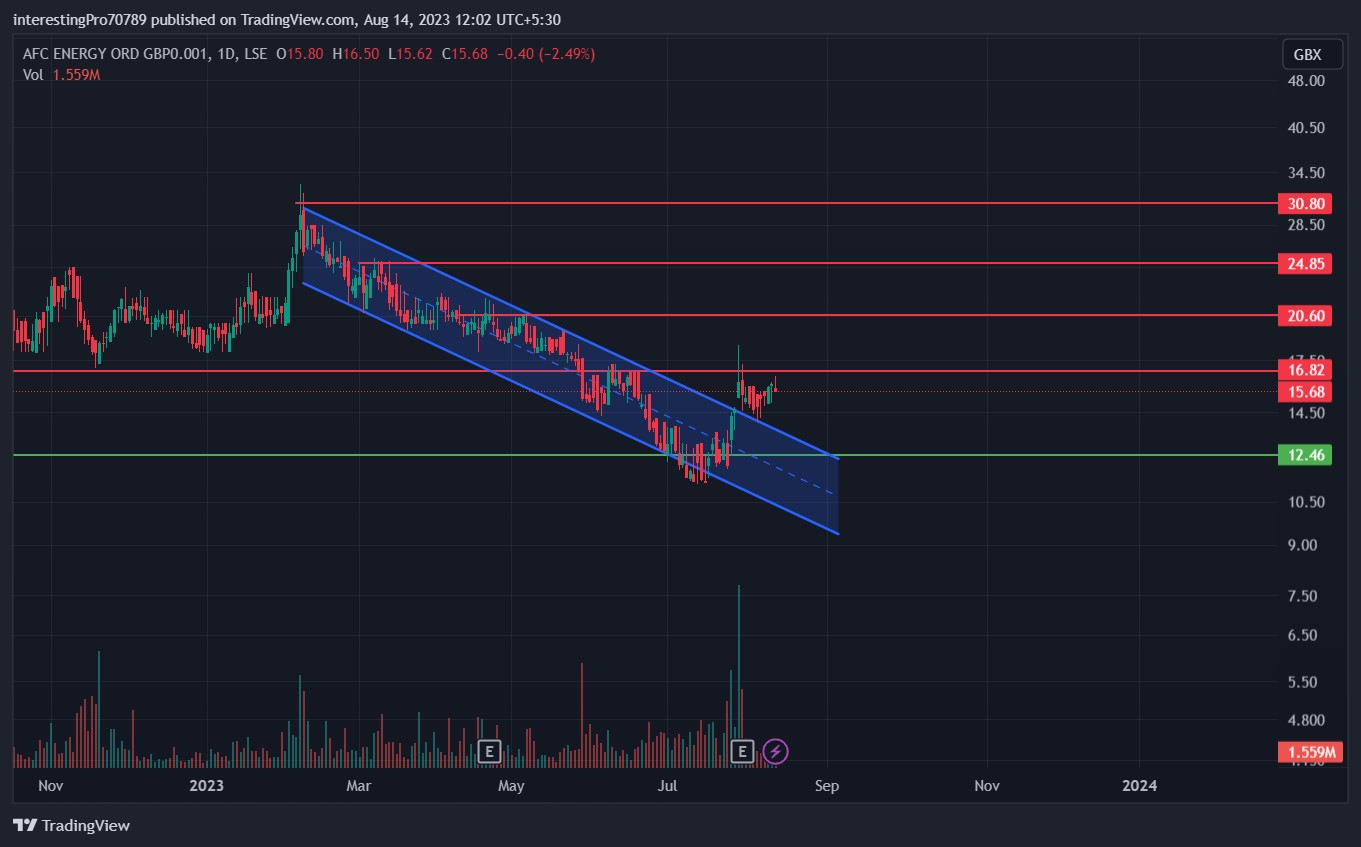The width and height of the screenshot is (1361, 847).
Task: Click the 1D interval label in chart legend
Action: (x=228, y=54)
